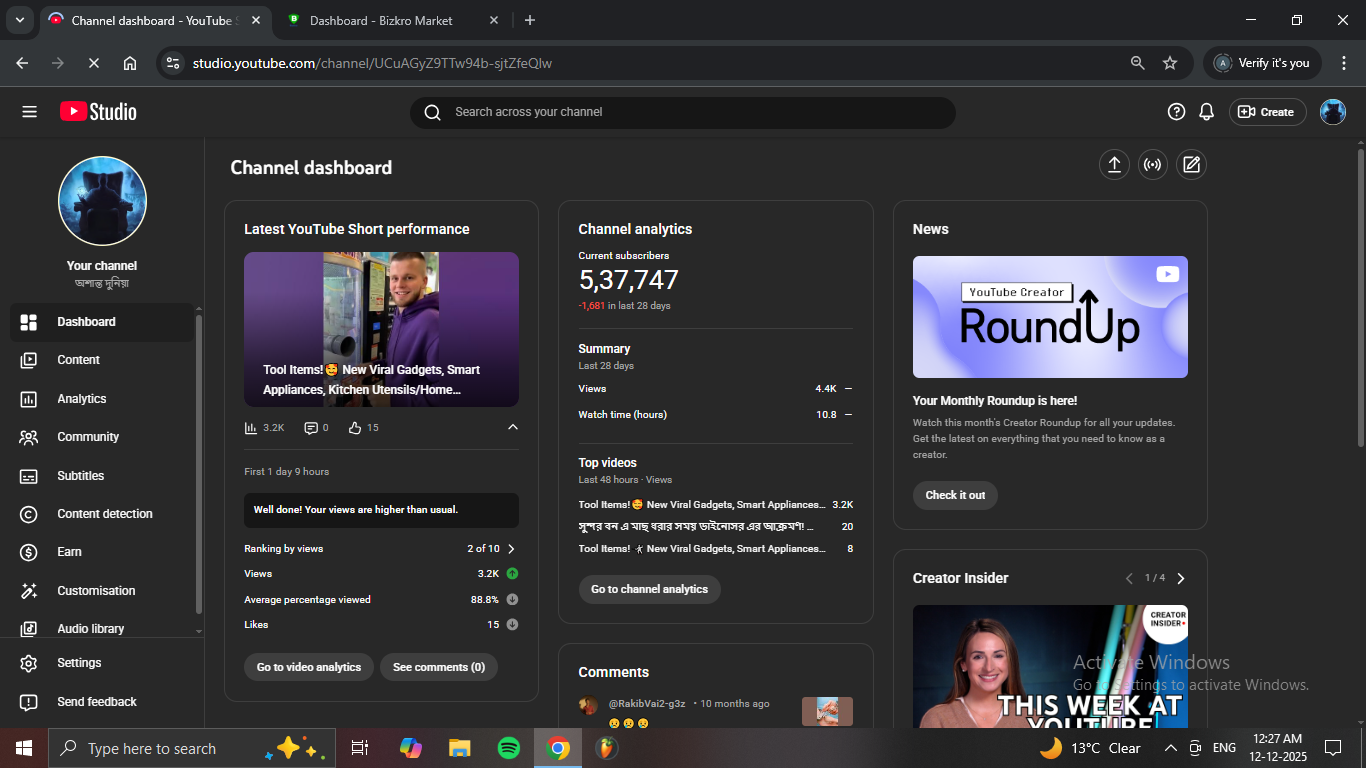Open the notifications bell
The image size is (1366, 768).
1207,112
